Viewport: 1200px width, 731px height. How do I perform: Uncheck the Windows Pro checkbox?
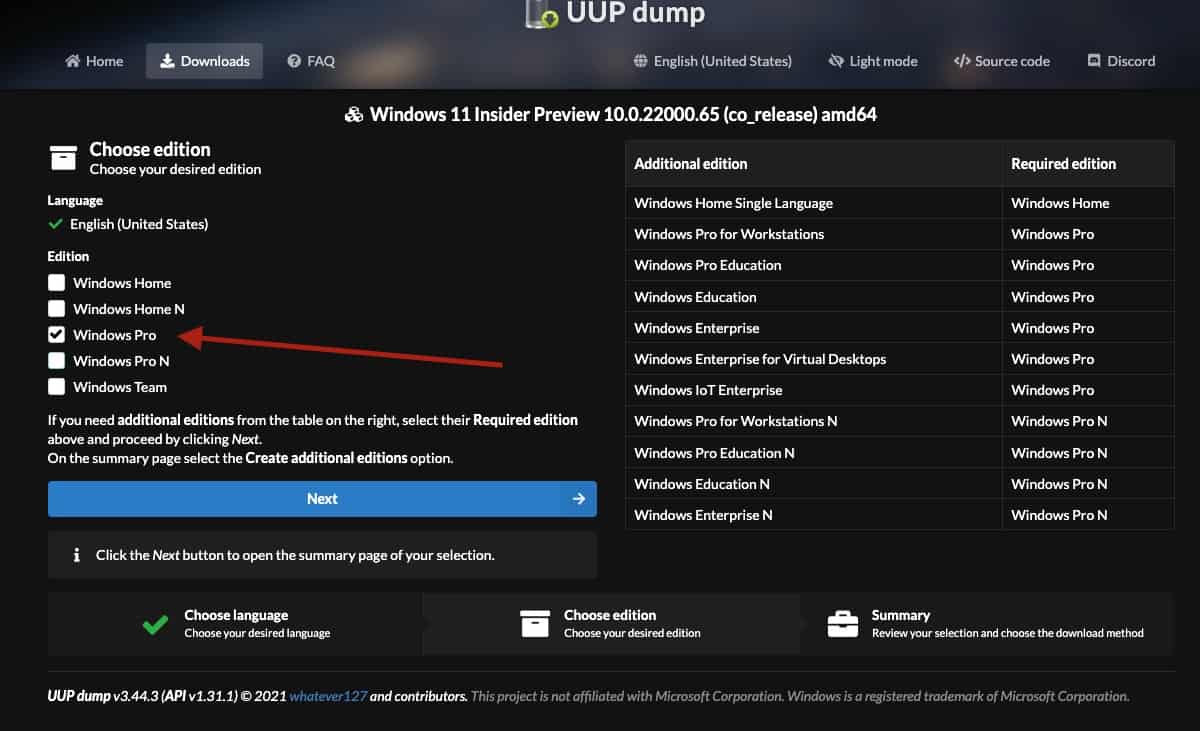click(56, 335)
